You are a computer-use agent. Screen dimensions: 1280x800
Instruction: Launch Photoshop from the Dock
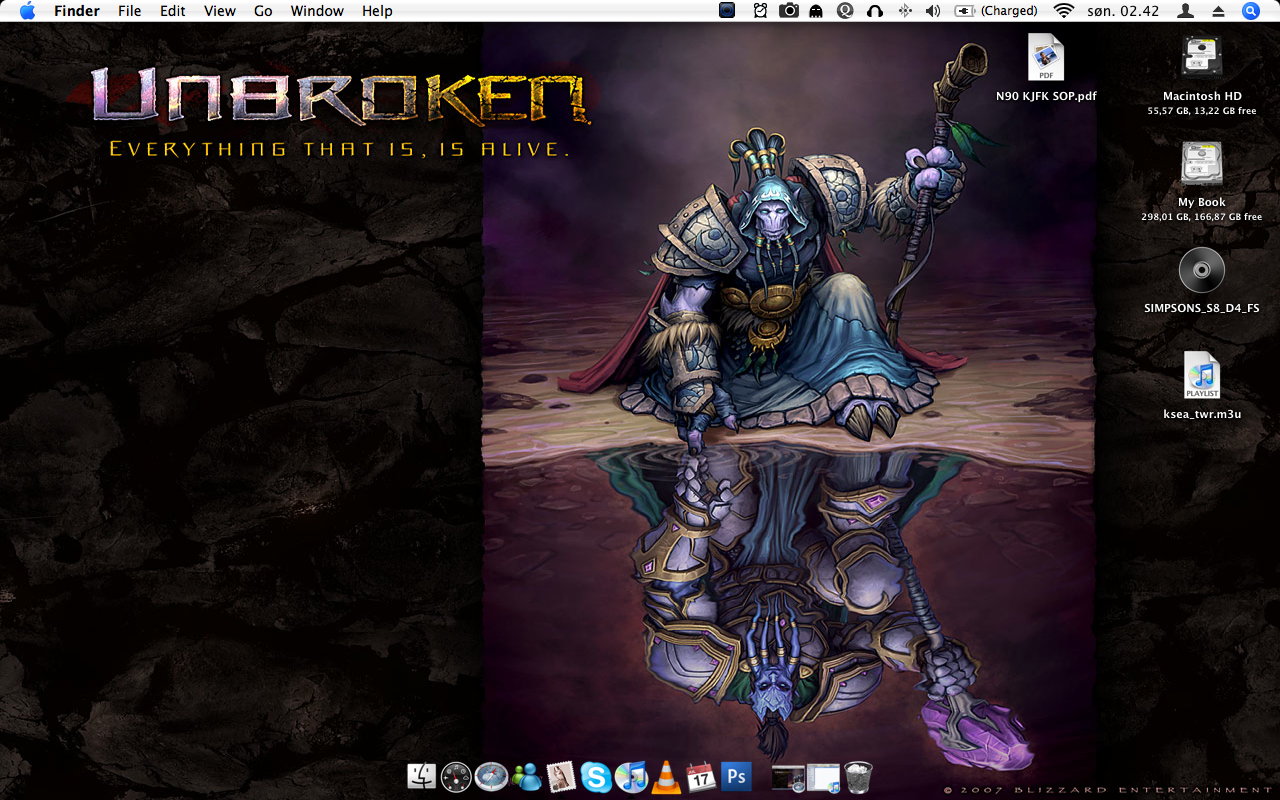736,776
